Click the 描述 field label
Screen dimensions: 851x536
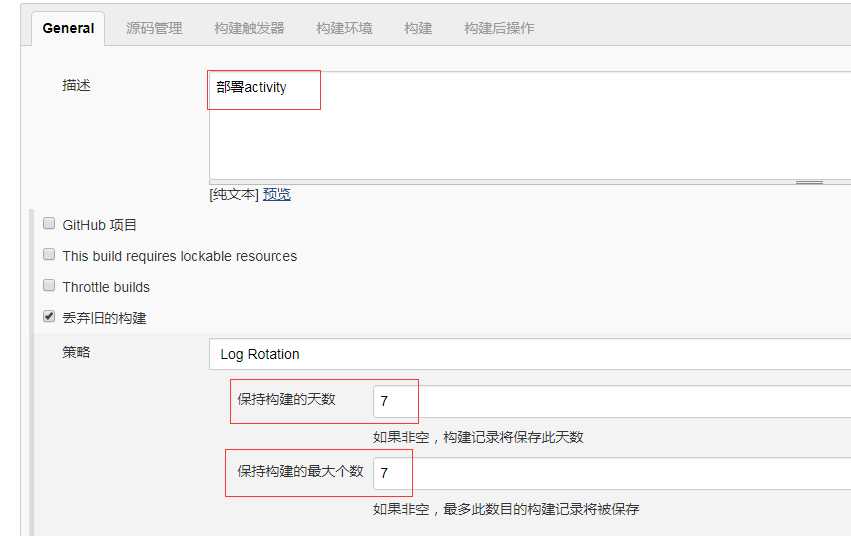[x=76, y=85]
